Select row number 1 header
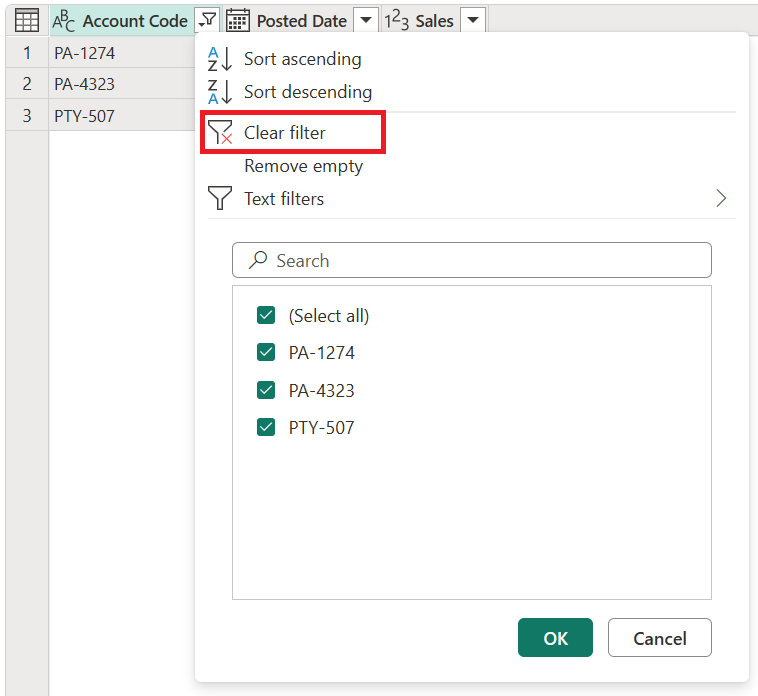 tap(27, 52)
